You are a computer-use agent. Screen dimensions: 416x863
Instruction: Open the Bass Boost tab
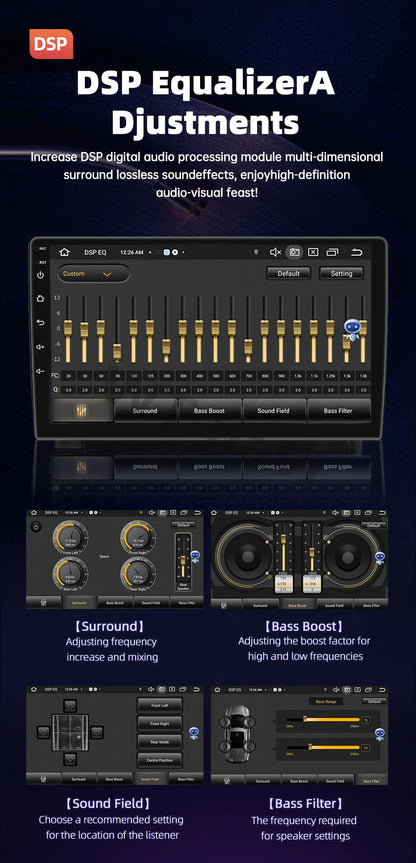click(x=209, y=411)
